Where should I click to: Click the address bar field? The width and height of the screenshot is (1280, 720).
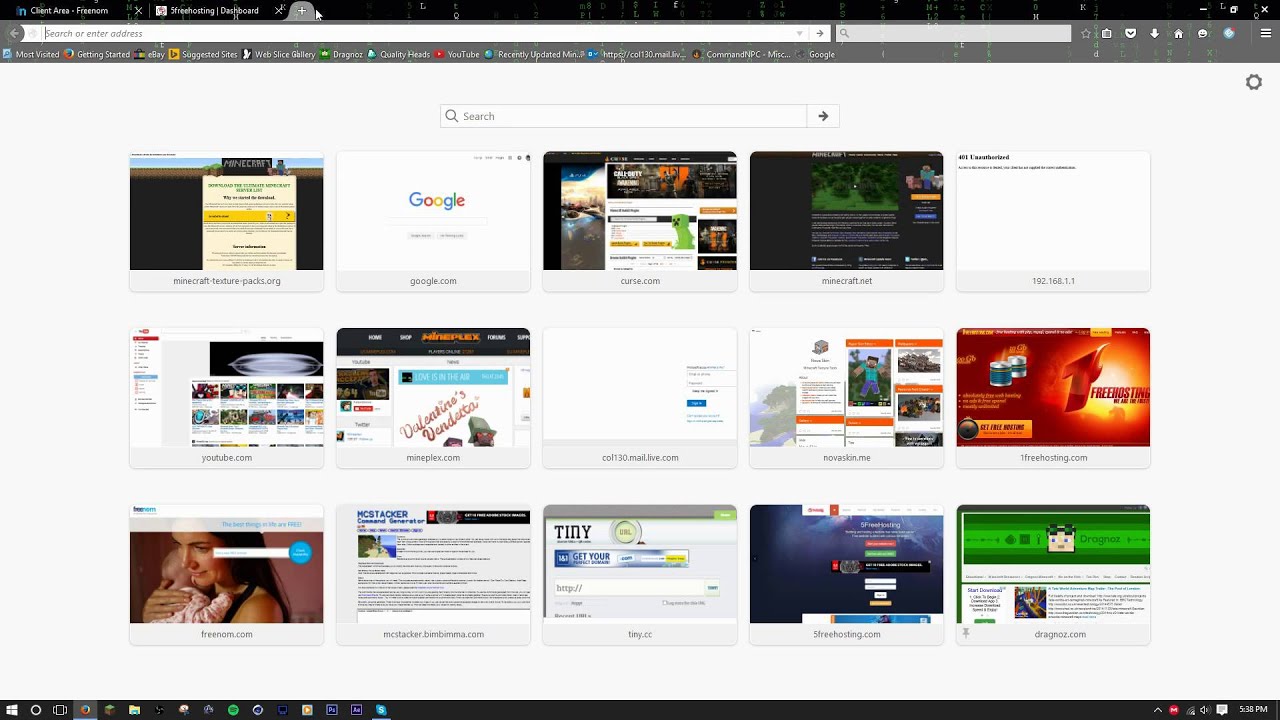(420, 33)
